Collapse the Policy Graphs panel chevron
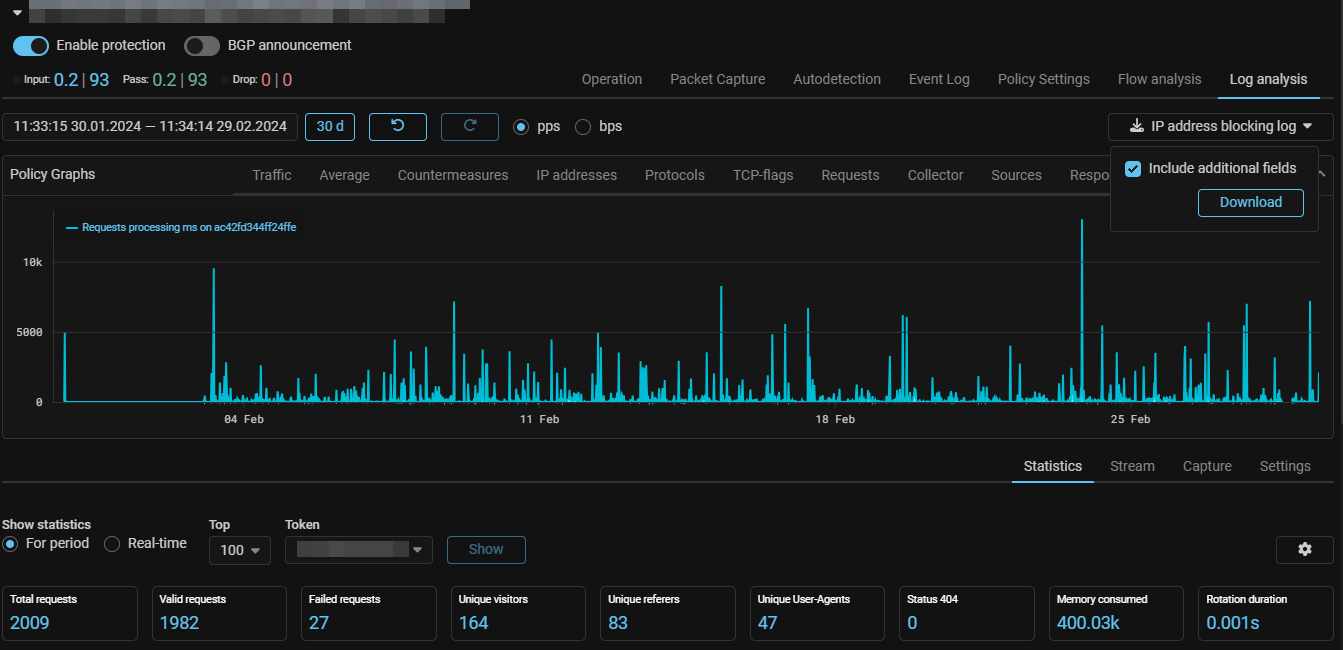Screen dimensions: 1343x650 [x=1324, y=174]
